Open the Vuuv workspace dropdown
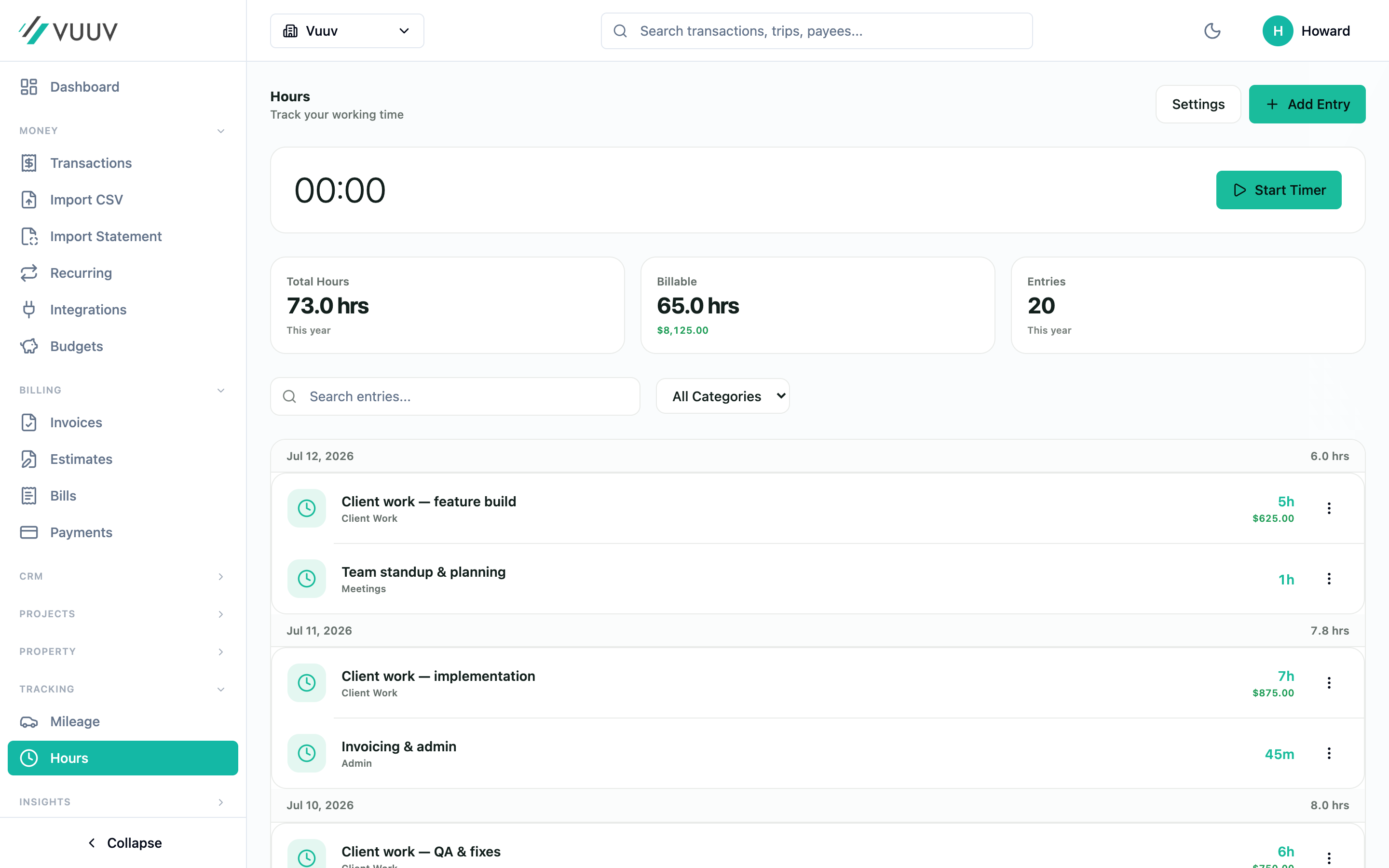This screenshot has width=1389, height=868. tap(347, 31)
